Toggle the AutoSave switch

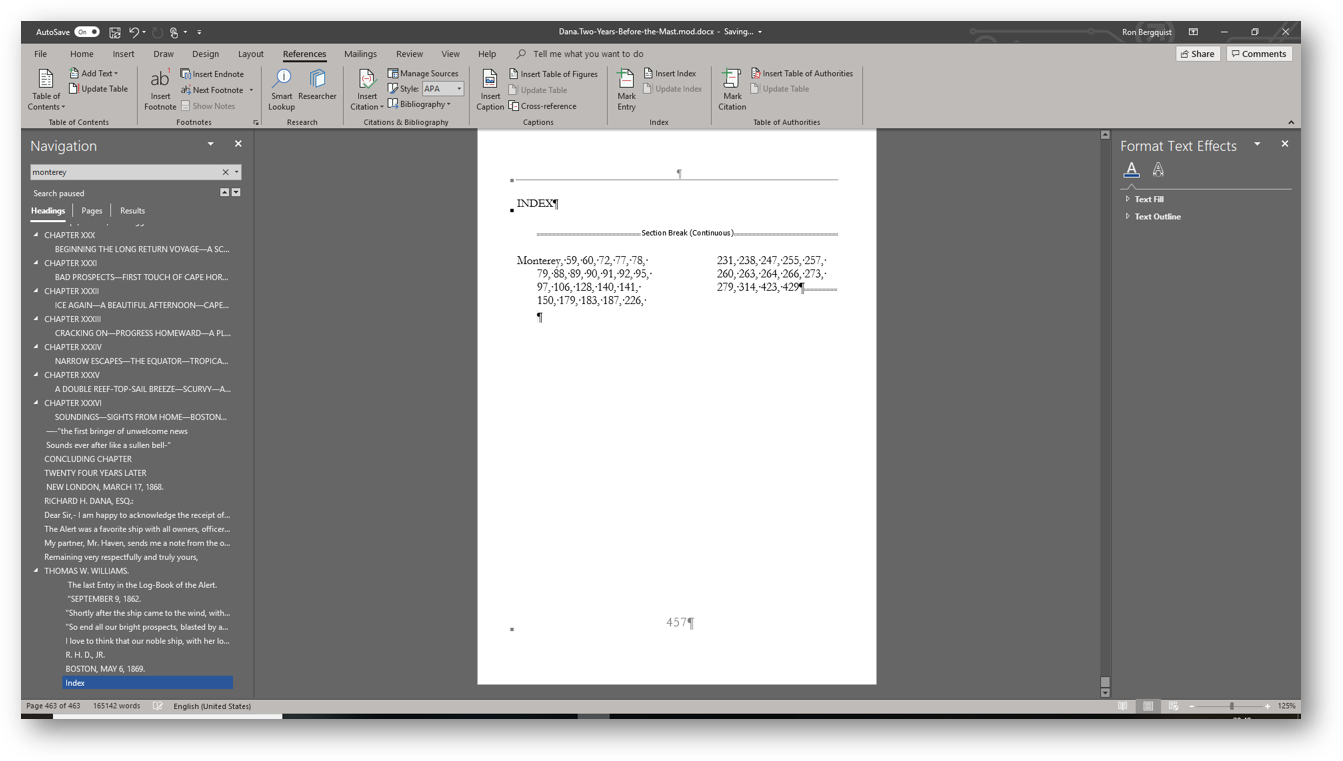point(87,32)
